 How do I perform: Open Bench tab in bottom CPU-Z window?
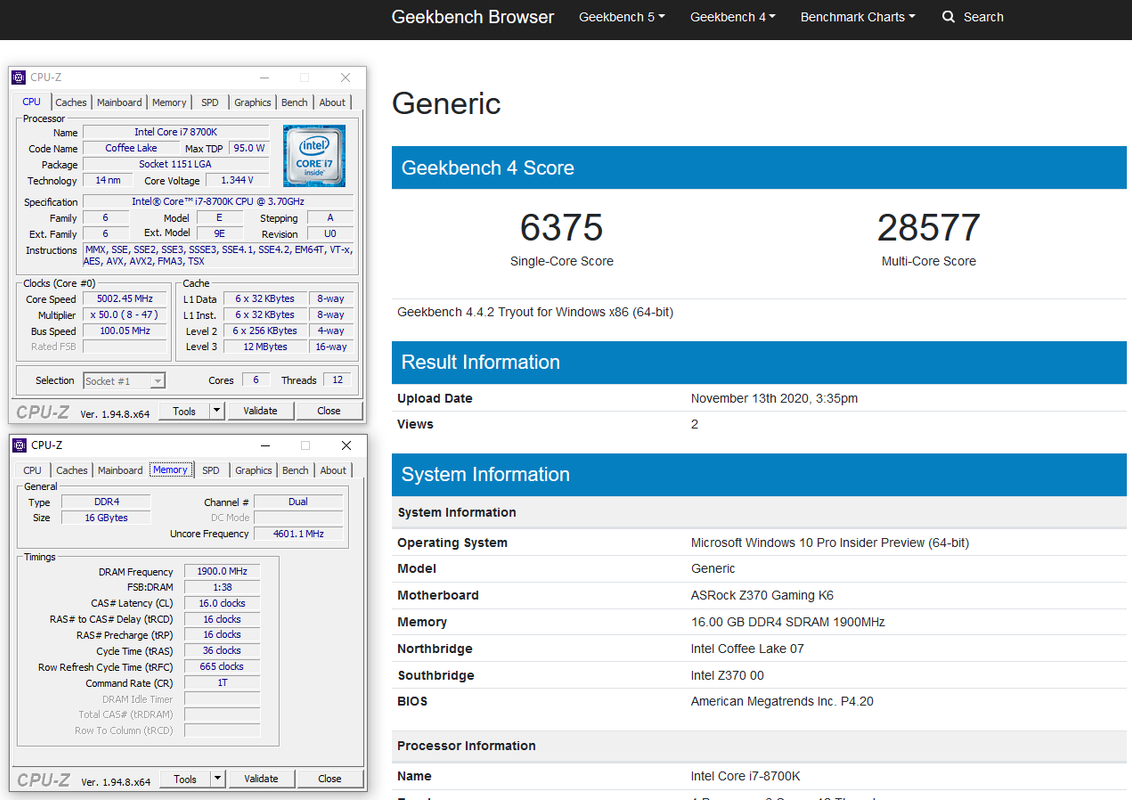pos(295,470)
